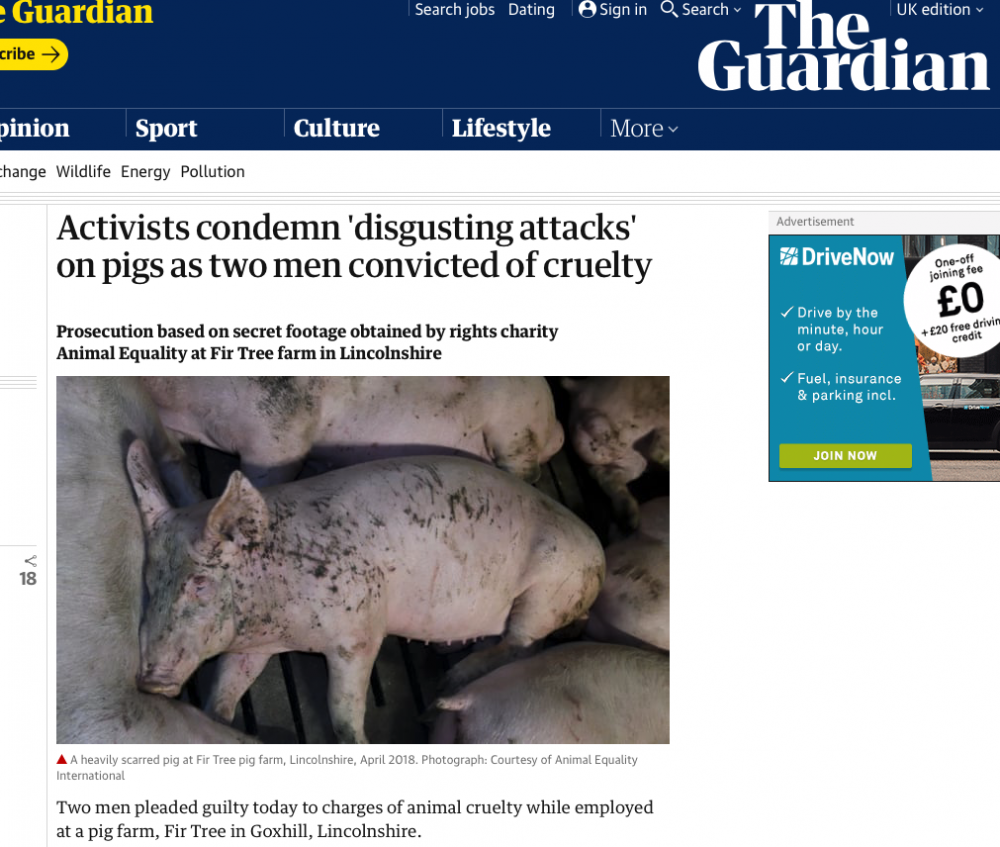Click the DriveNow logo in advertisement
Viewport: 1000px width, 847px height.
[837, 257]
